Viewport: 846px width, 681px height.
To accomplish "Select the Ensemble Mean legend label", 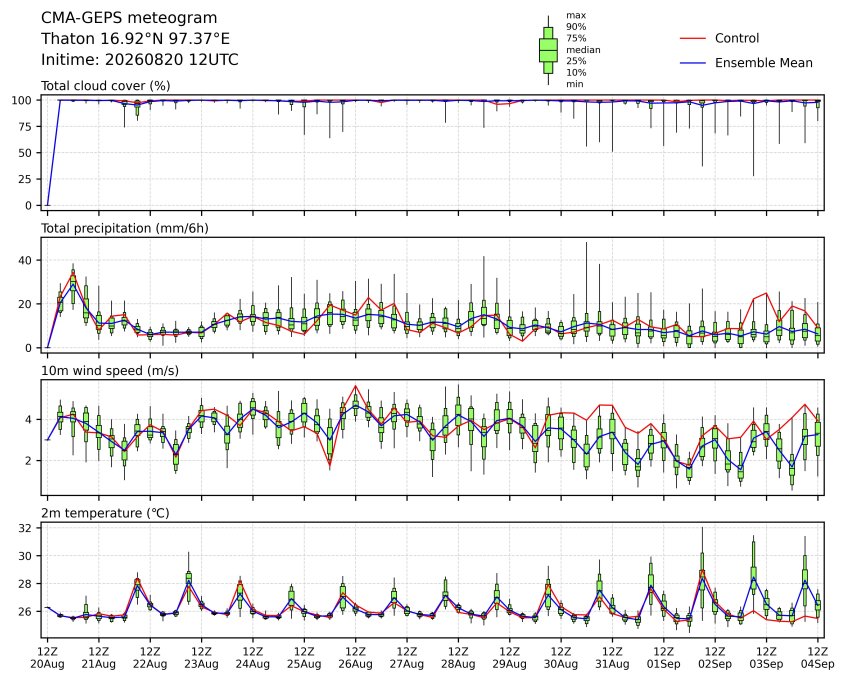I will 763,63.
